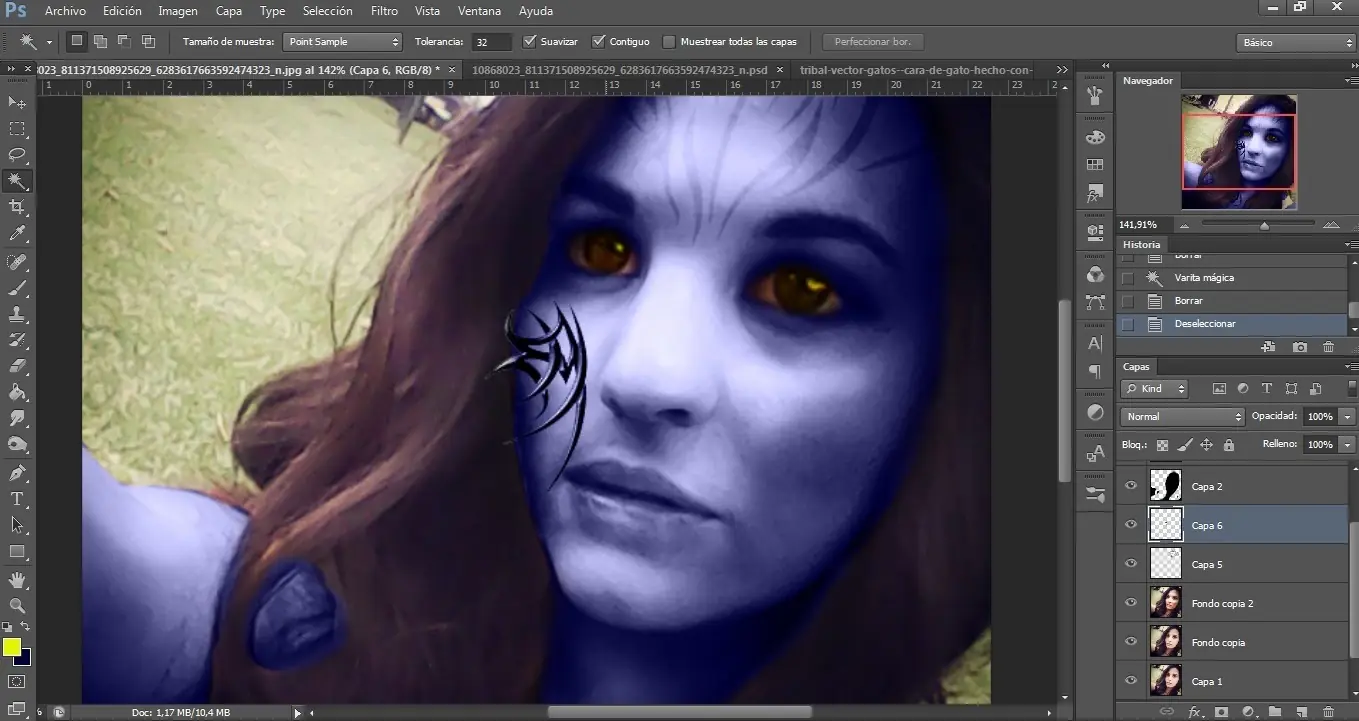Viewport: 1359px width, 721px height.
Task: Hide layer Fondo copia 2
Action: [x=1131, y=603]
